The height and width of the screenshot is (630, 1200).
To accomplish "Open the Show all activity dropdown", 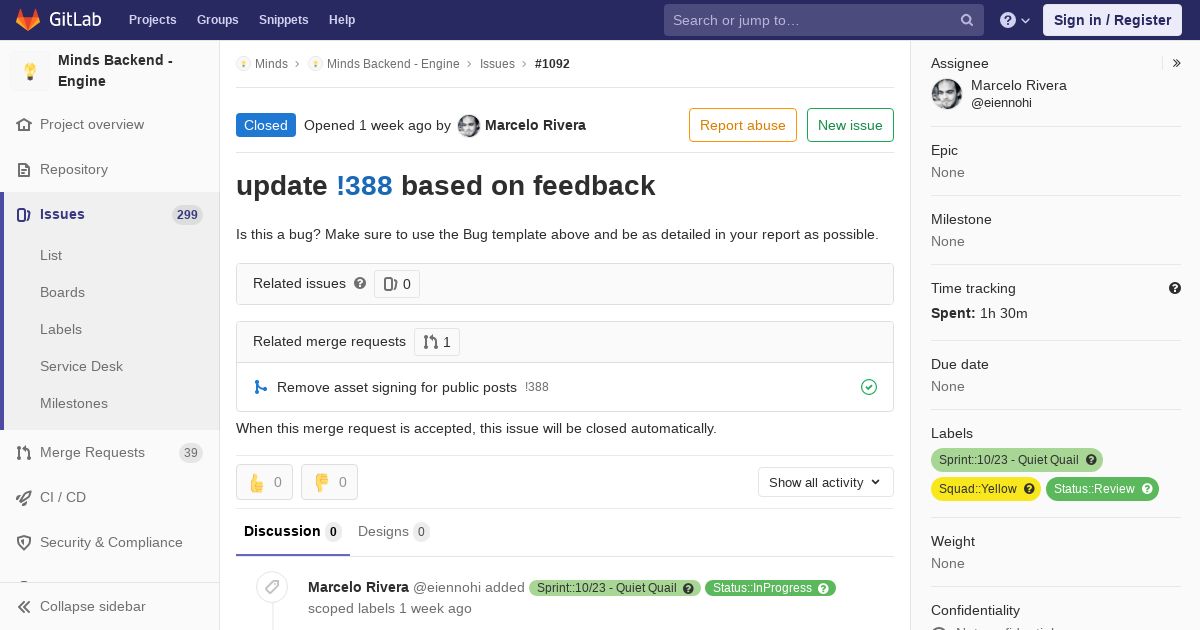I will (x=826, y=482).
